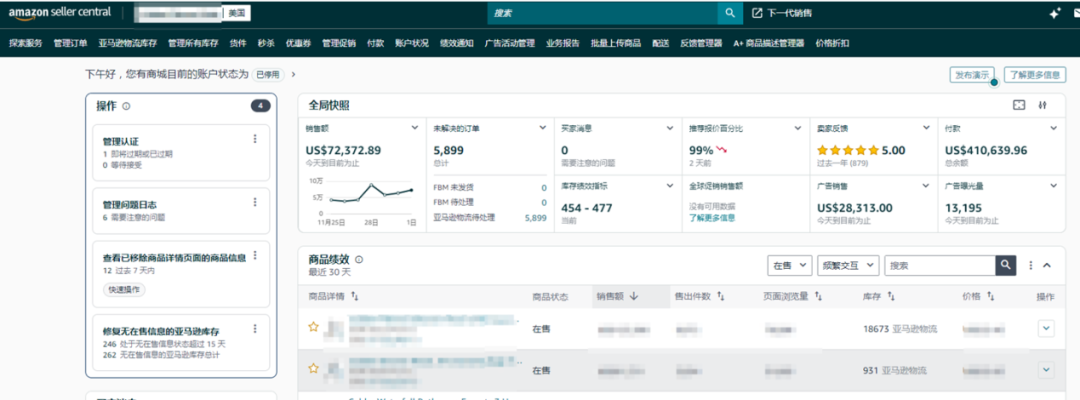
Task: Click the 5-star rating in 卖家反馈
Action: pyautogui.click(x=848, y=150)
